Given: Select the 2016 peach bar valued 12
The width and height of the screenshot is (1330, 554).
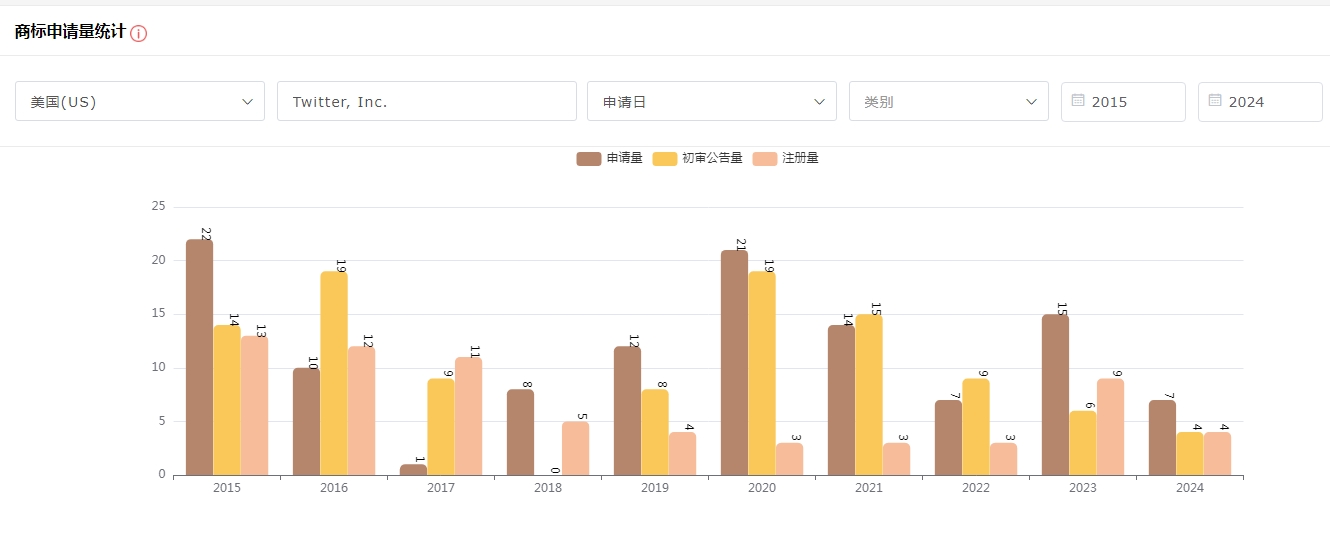Looking at the screenshot, I should [361, 410].
